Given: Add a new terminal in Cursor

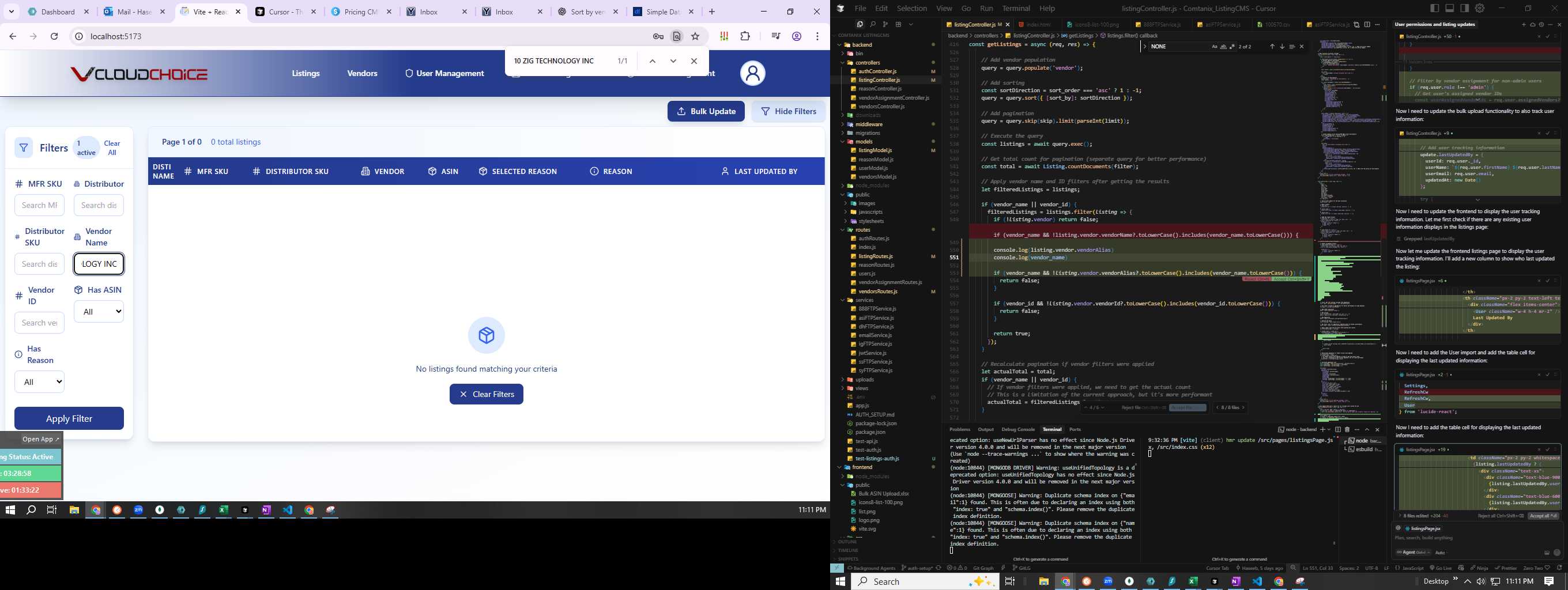Looking at the screenshot, I should pos(1322,429).
